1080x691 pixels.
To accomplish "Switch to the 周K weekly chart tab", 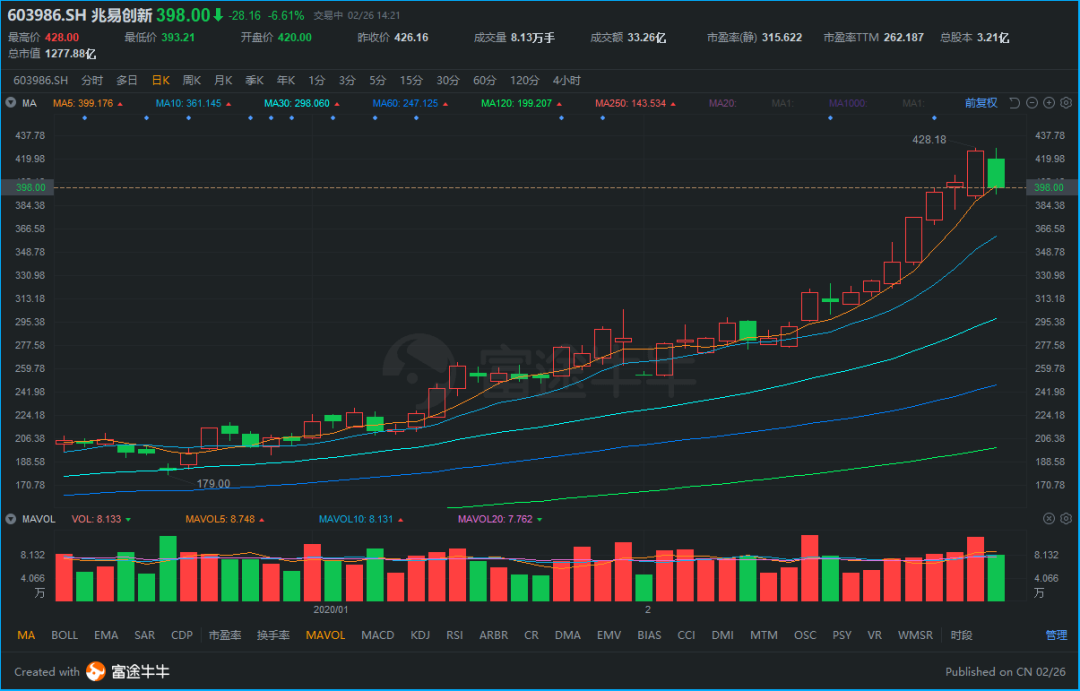I will click(189, 80).
